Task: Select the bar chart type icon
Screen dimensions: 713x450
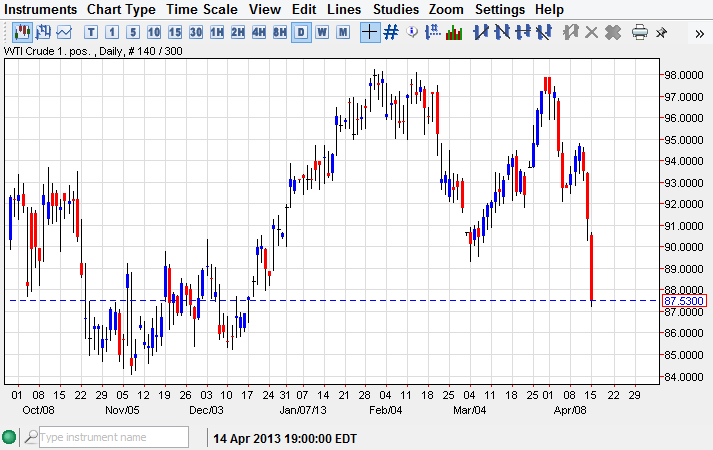Action: (43, 32)
